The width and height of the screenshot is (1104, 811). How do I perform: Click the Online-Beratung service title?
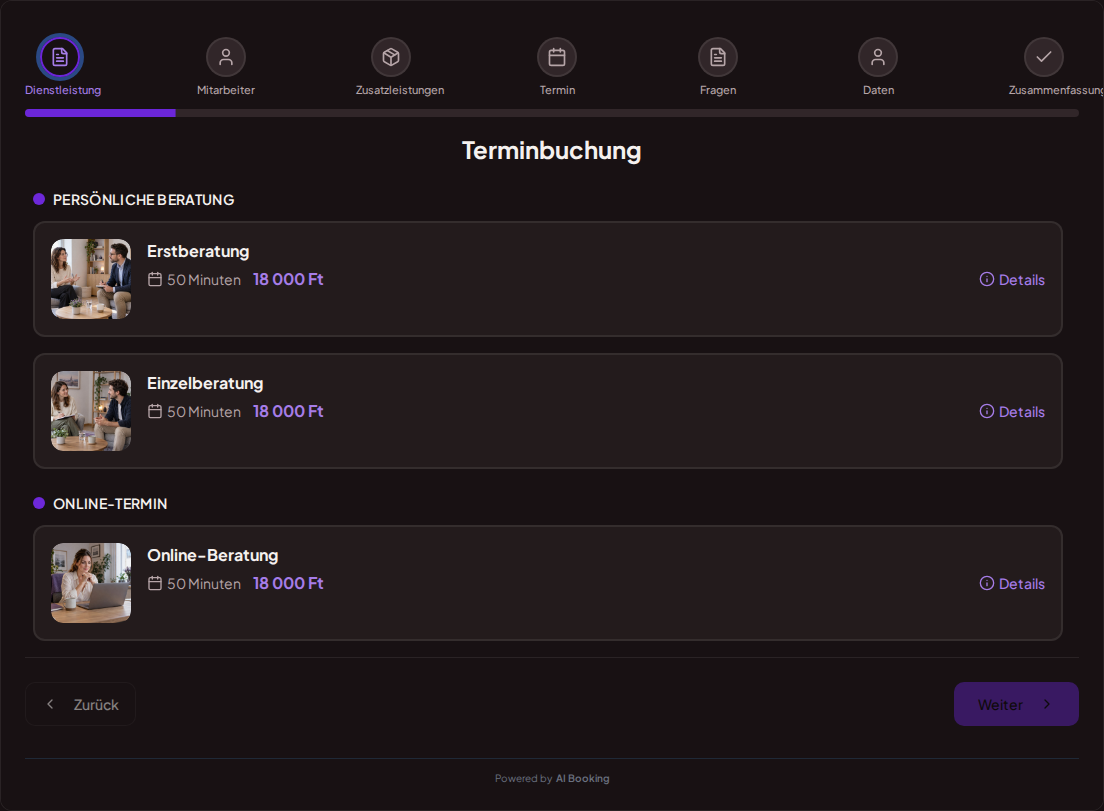(213, 555)
